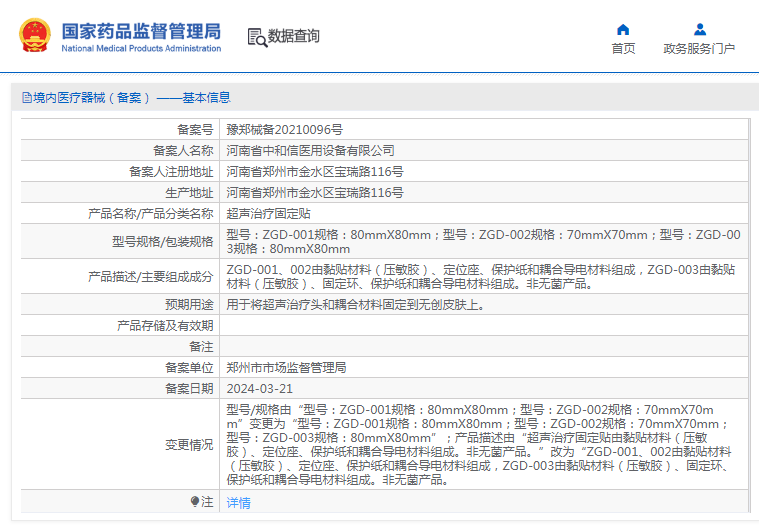Click the 境内医疗器械（备案）——基本信息 heading
Screen dimensions: 759x527
132,98
